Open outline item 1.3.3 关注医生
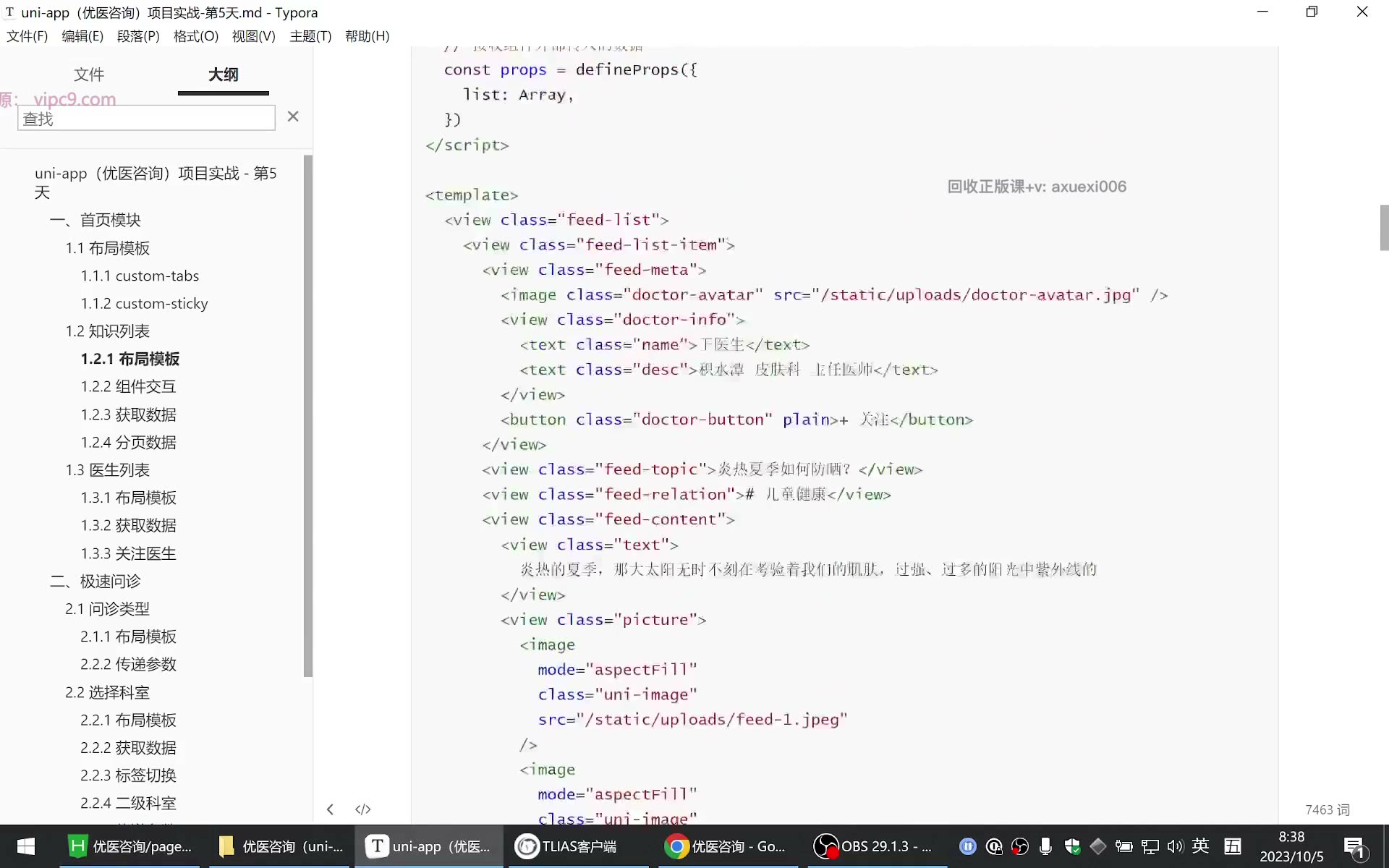Viewport: 1389px width, 868px height. (129, 553)
